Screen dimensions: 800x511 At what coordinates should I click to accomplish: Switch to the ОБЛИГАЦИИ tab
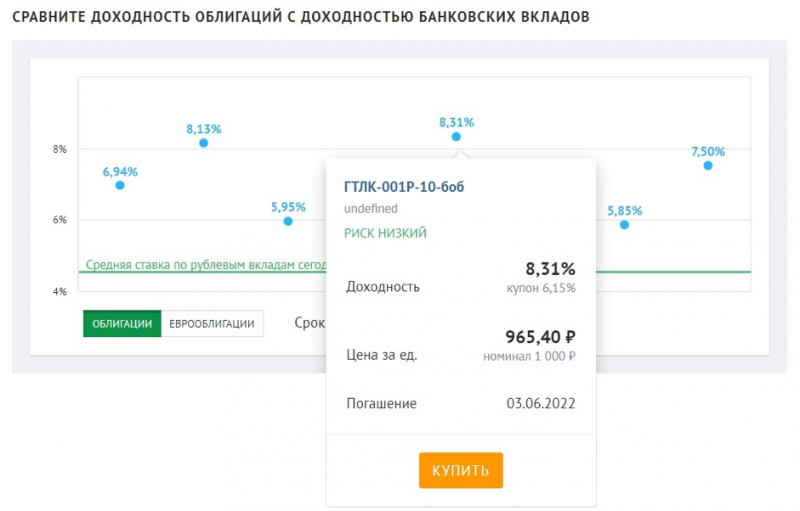pos(122,324)
